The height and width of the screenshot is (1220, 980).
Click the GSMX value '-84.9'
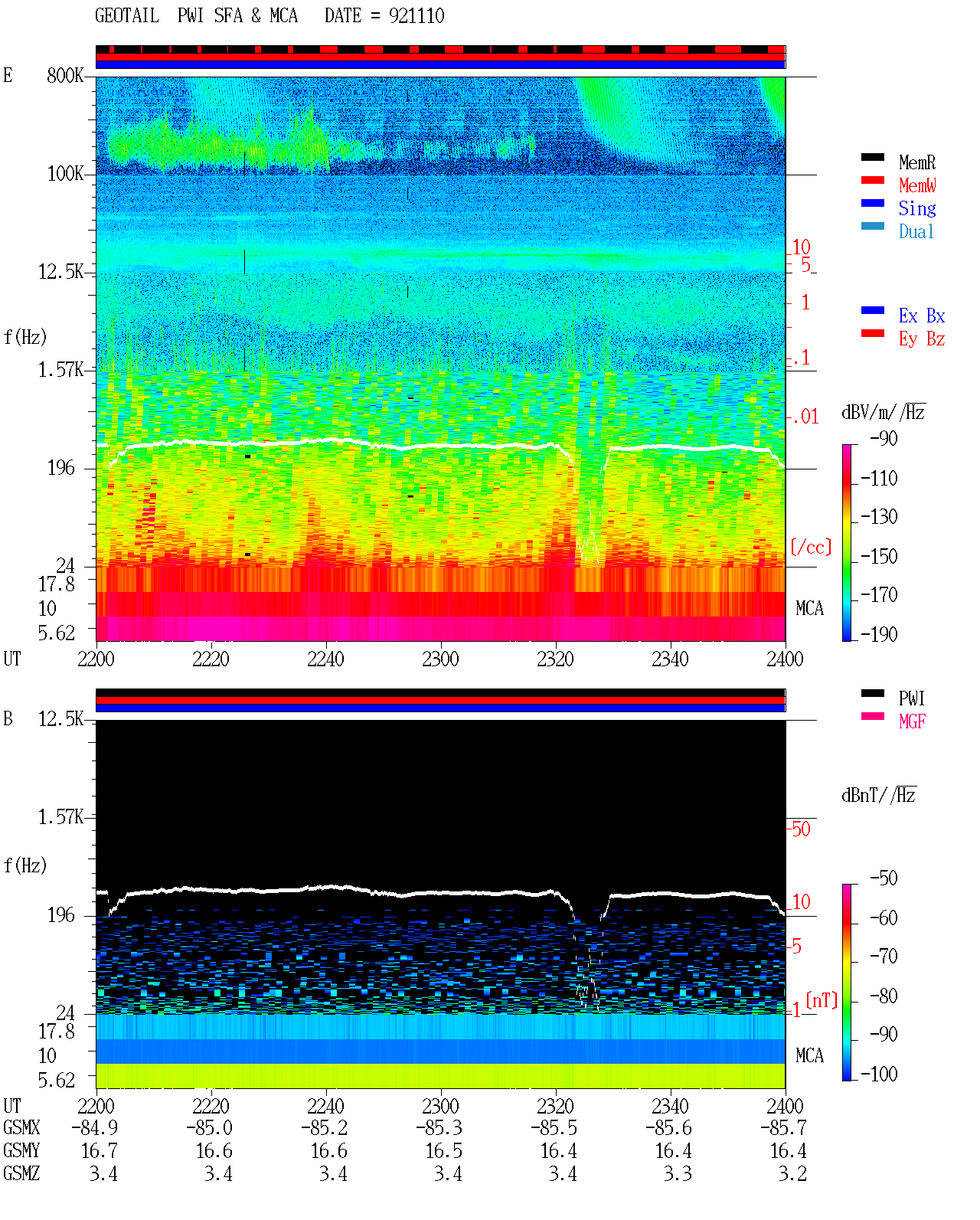95,1128
